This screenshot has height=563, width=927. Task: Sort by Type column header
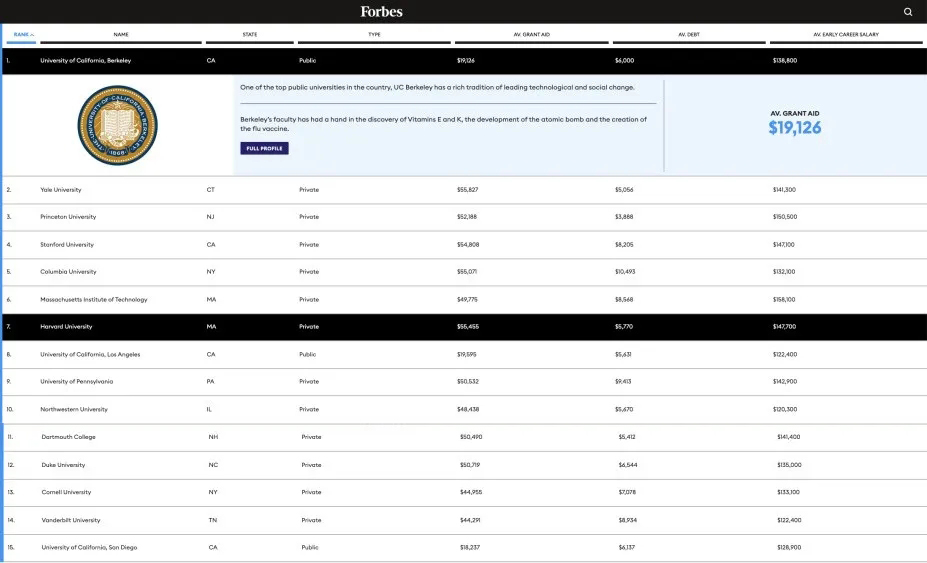click(x=374, y=34)
